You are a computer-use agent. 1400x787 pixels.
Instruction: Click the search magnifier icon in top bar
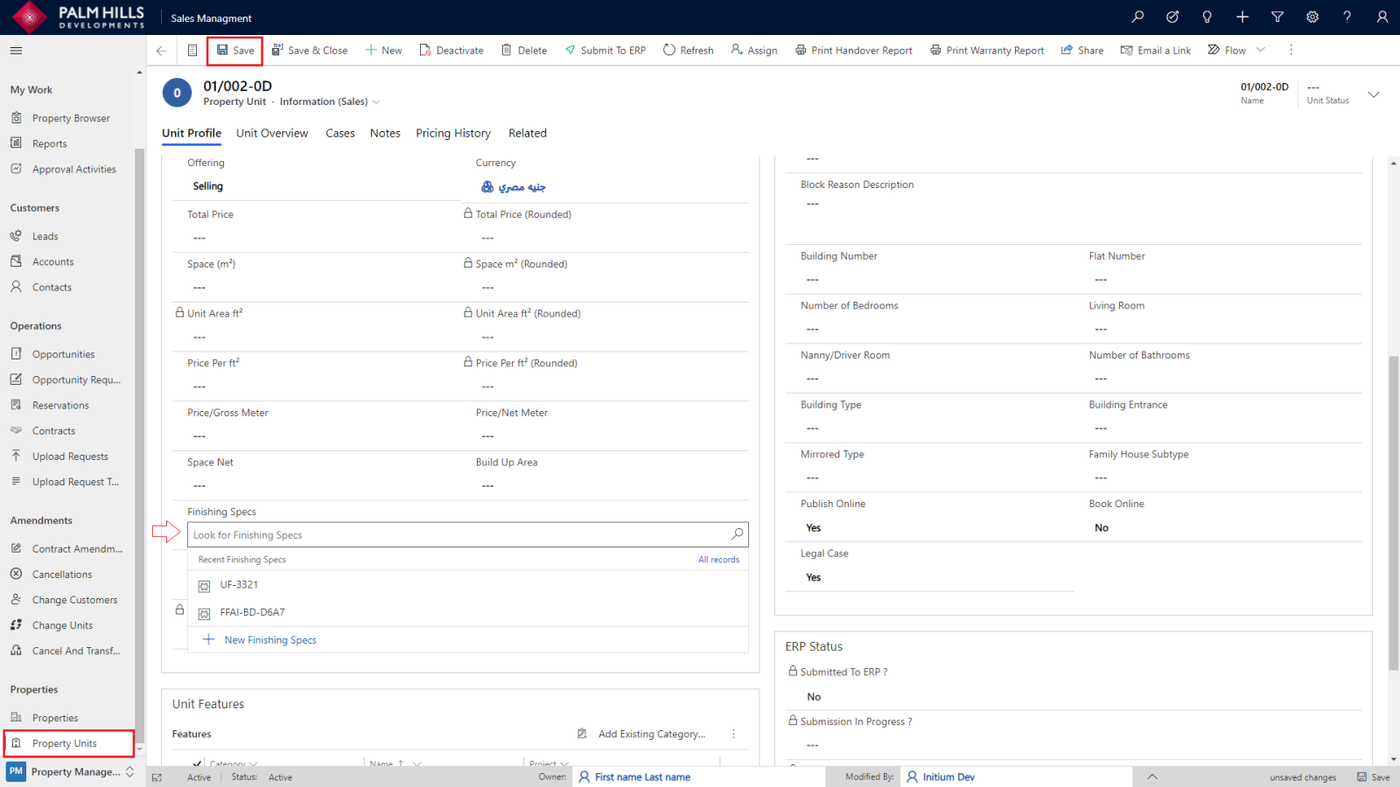1137,17
